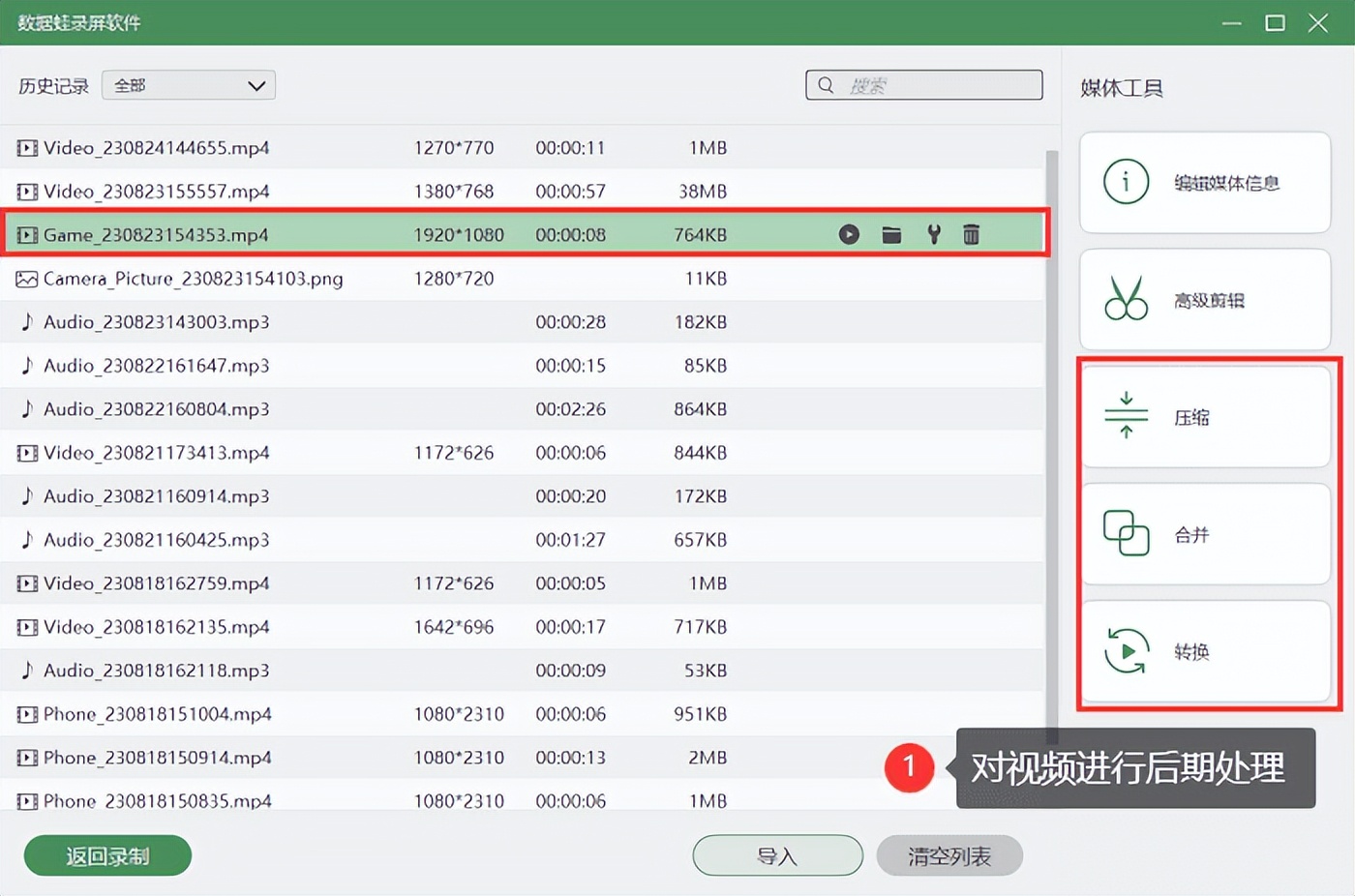Click the magnifier icon in search box

[825, 85]
